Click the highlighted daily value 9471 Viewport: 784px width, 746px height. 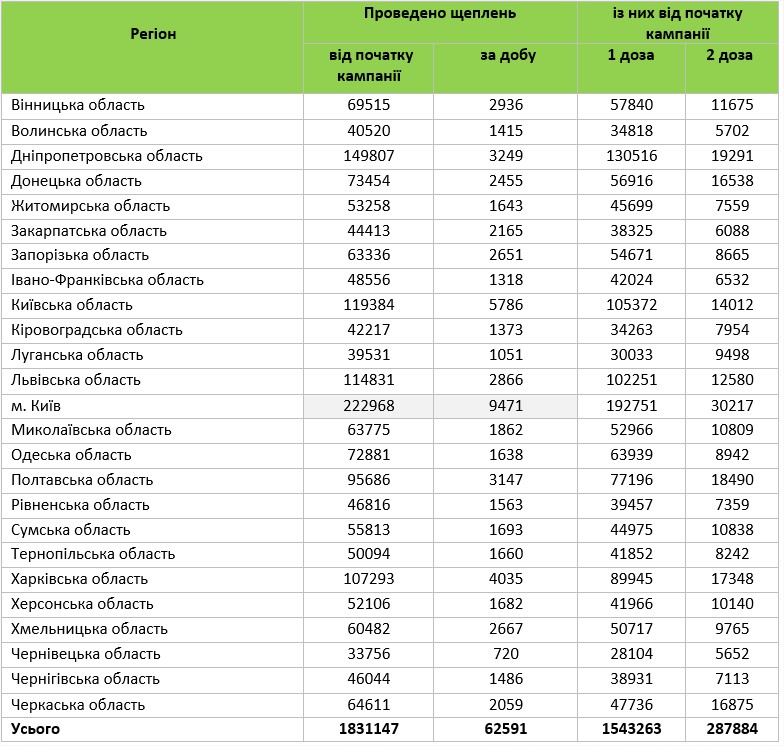click(x=506, y=405)
